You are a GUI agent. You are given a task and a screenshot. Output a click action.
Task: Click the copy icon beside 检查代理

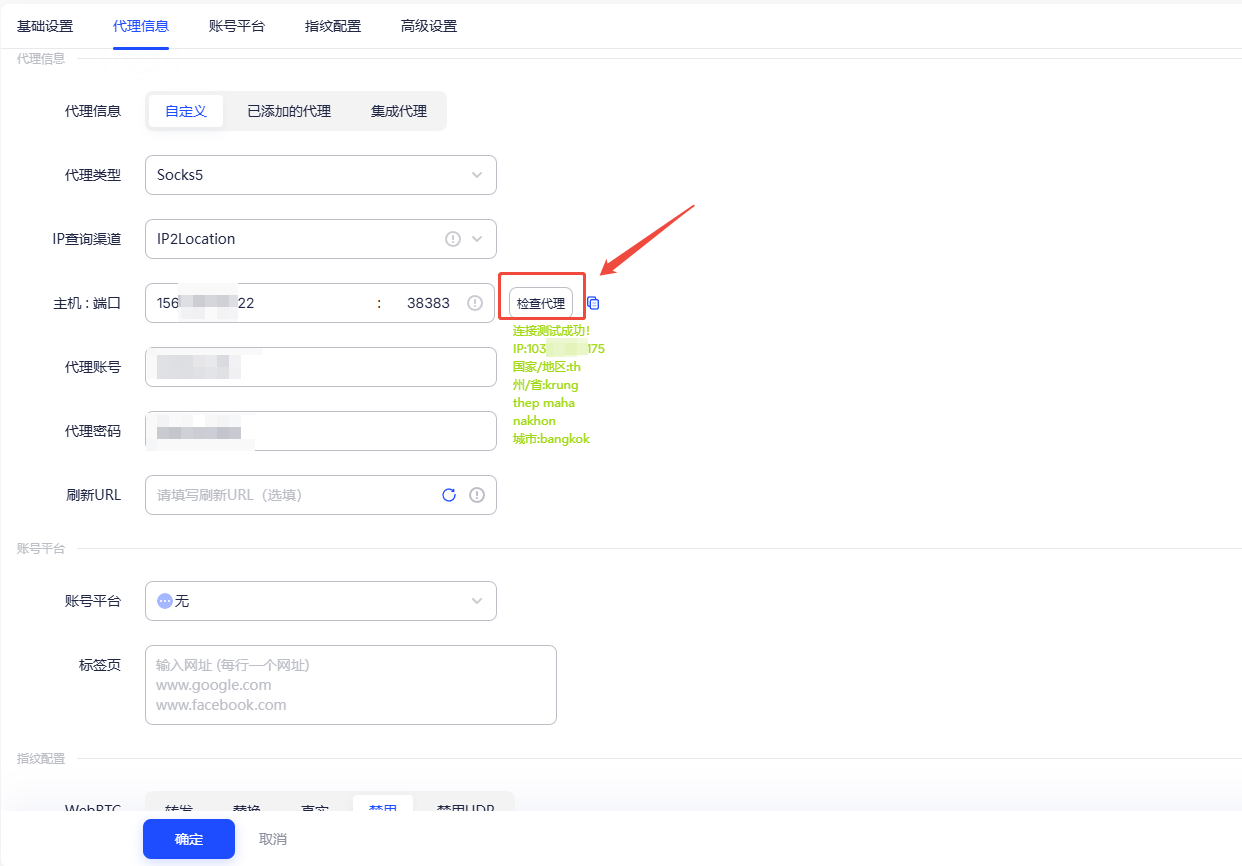593,303
